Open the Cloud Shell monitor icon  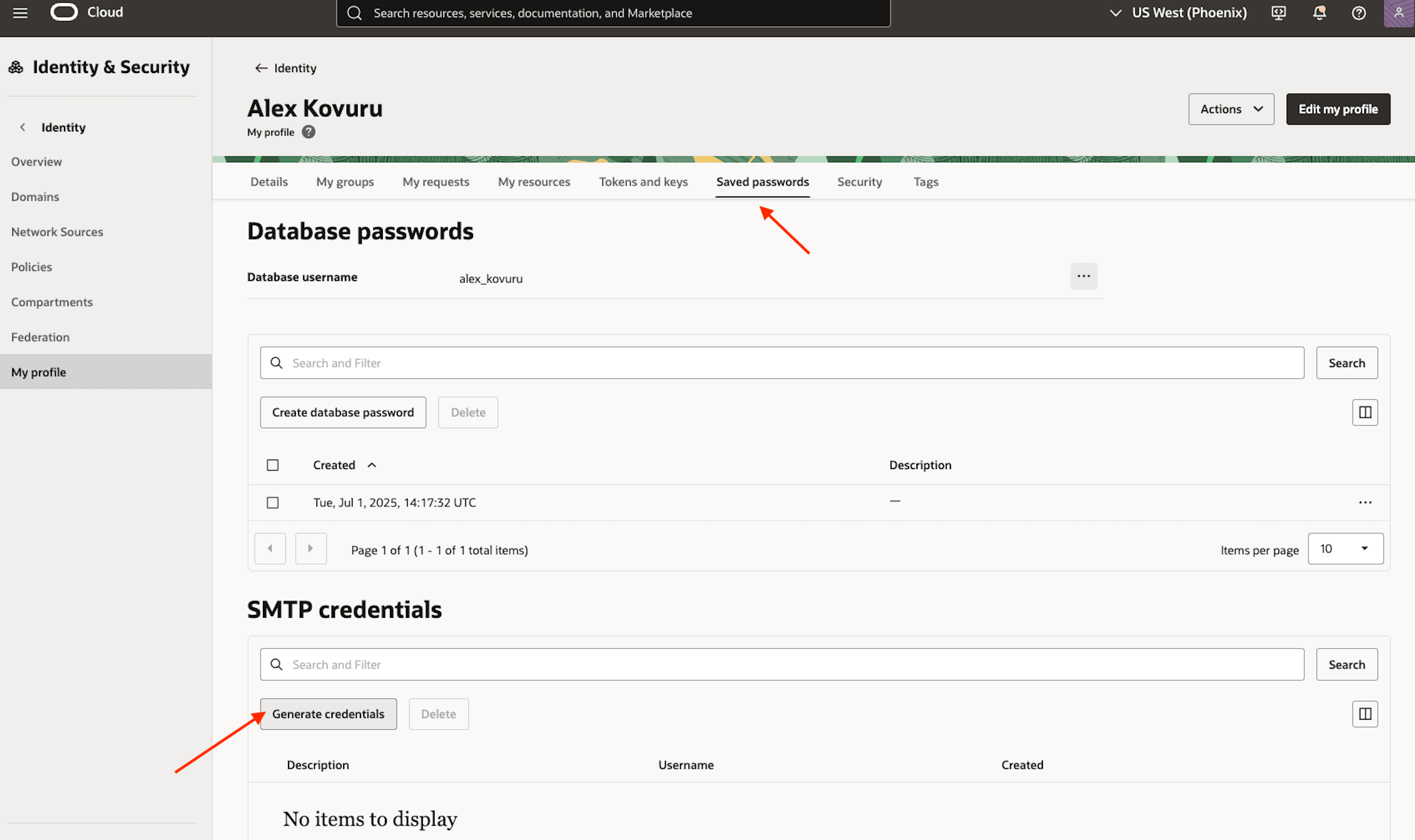pos(1278,12)
